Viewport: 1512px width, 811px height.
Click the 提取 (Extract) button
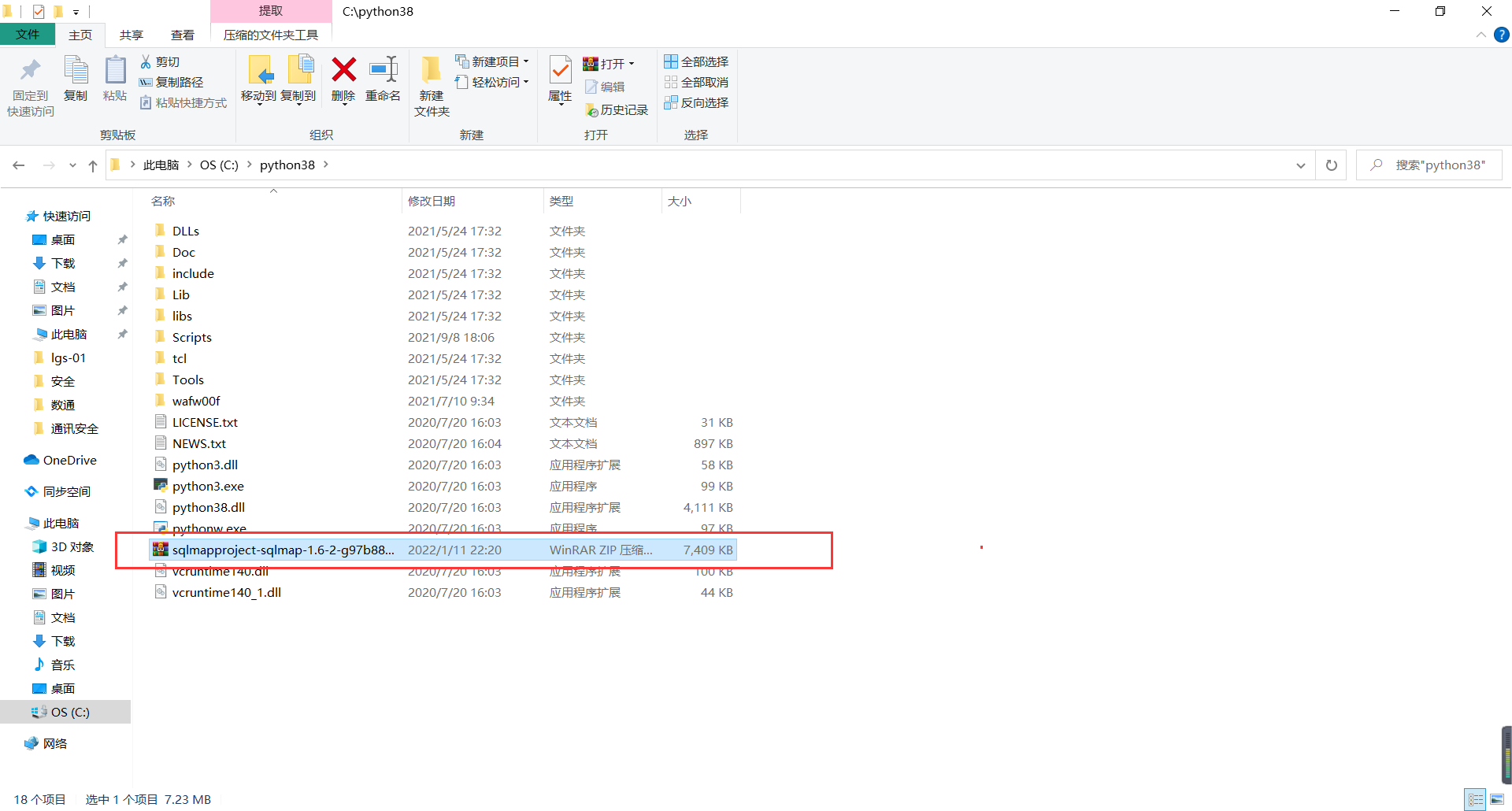[271, 11]
